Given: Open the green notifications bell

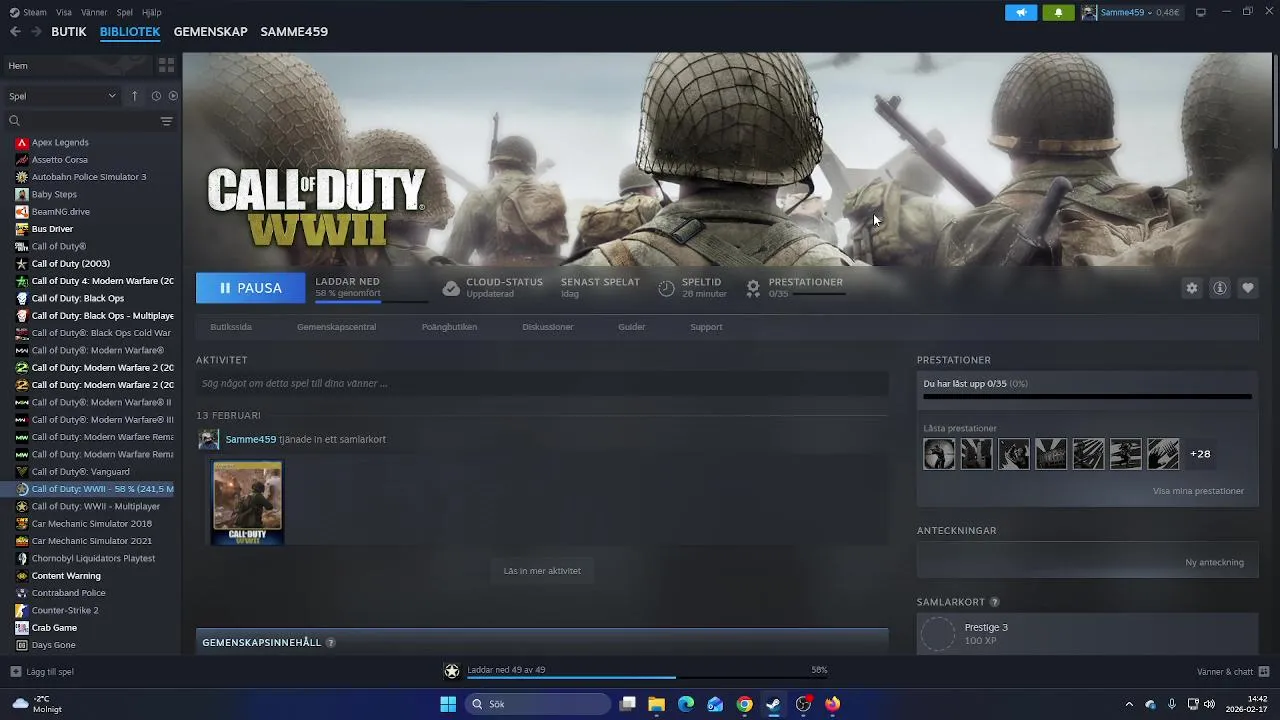Looking at the screenshot, I should click(x=1058, y=12).
